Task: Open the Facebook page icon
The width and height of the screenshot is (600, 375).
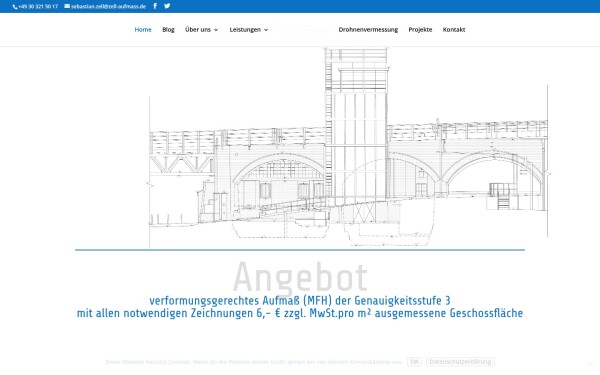Action: pyautogui.click(x=155, y=6)
